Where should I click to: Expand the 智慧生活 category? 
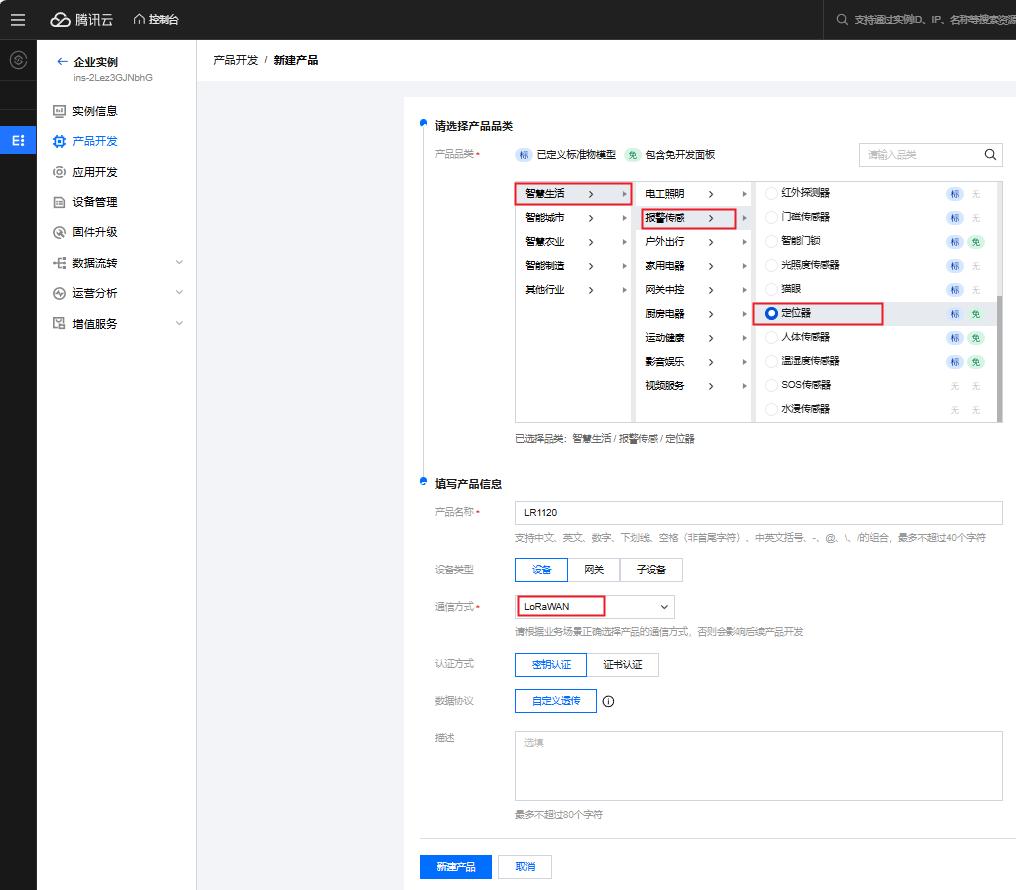[x=573, y=194]
